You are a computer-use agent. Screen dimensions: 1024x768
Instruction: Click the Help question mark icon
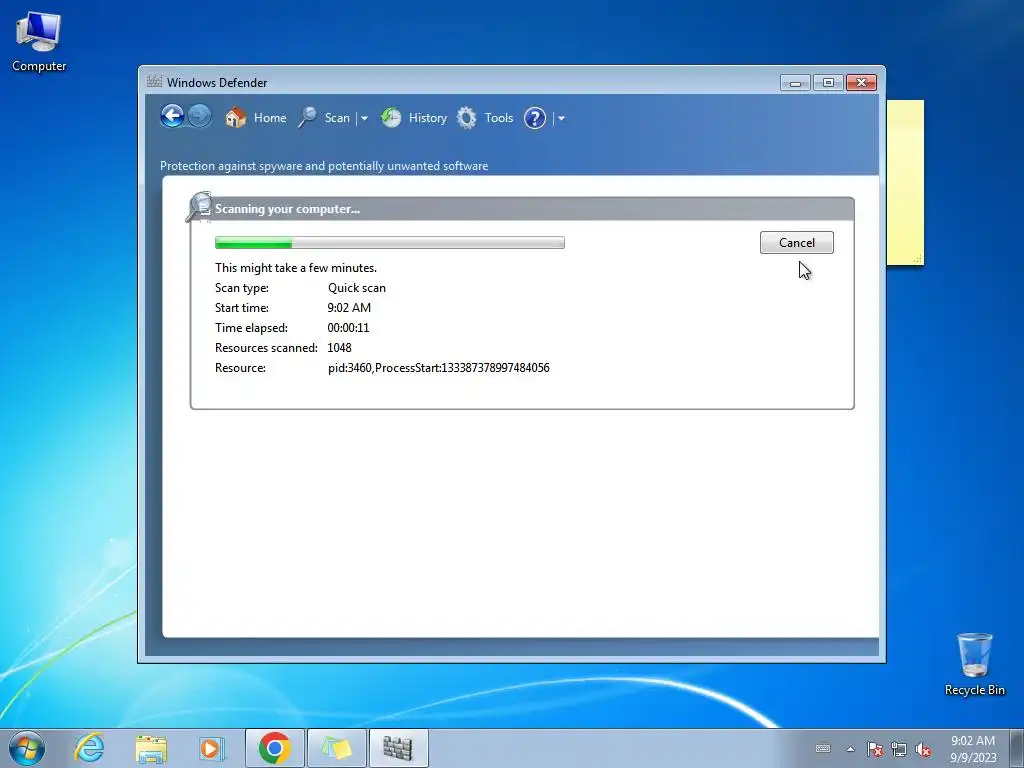(x=535, y=118)
